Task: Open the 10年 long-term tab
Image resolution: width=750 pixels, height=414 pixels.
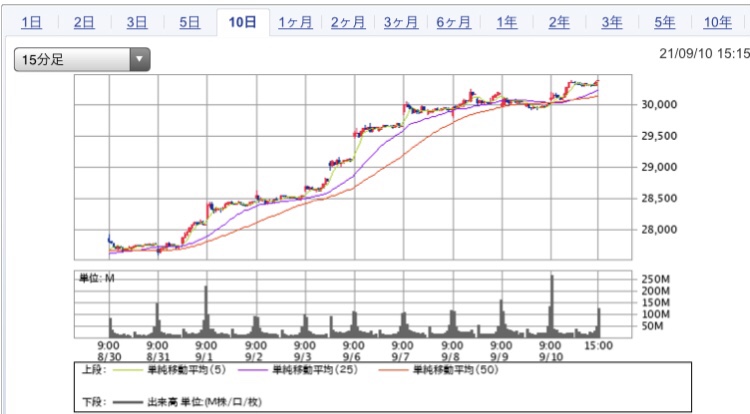Action: (x=717, y=21)
